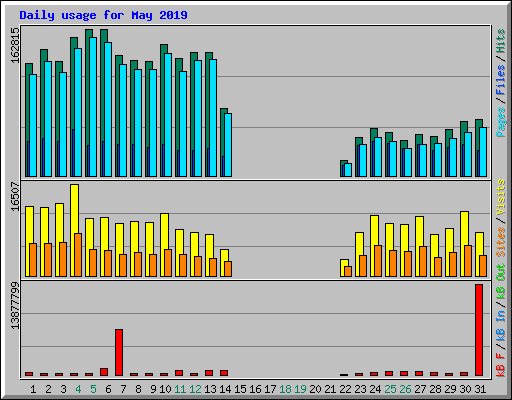This screenshot has width=512, height=400.
Task: Click the red kB bar for day 6
Action: coord(104,372)
